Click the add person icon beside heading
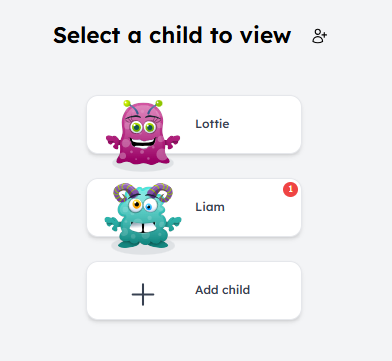 coord(319,36)
